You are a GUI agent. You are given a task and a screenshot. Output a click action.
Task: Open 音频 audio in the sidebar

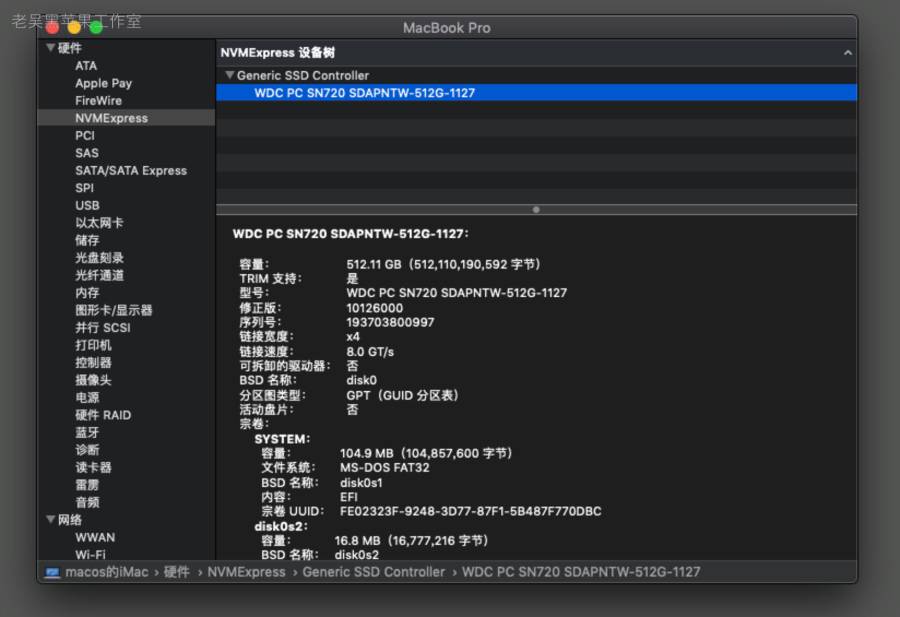pos(87,502)
